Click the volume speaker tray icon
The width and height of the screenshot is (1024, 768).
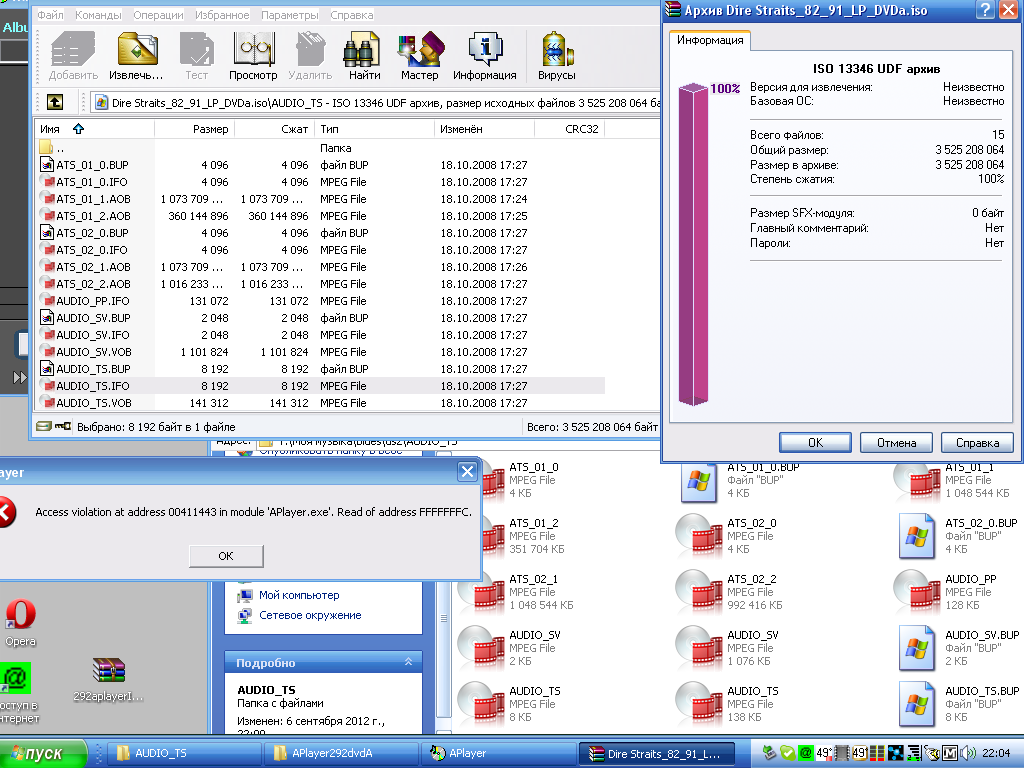[x=967, y=754]
